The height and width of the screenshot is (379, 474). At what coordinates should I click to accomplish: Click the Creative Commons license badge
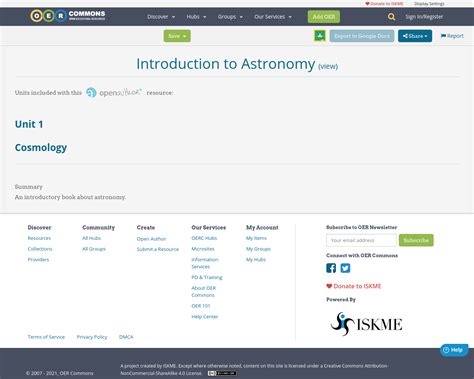click(x=222, y=373)
